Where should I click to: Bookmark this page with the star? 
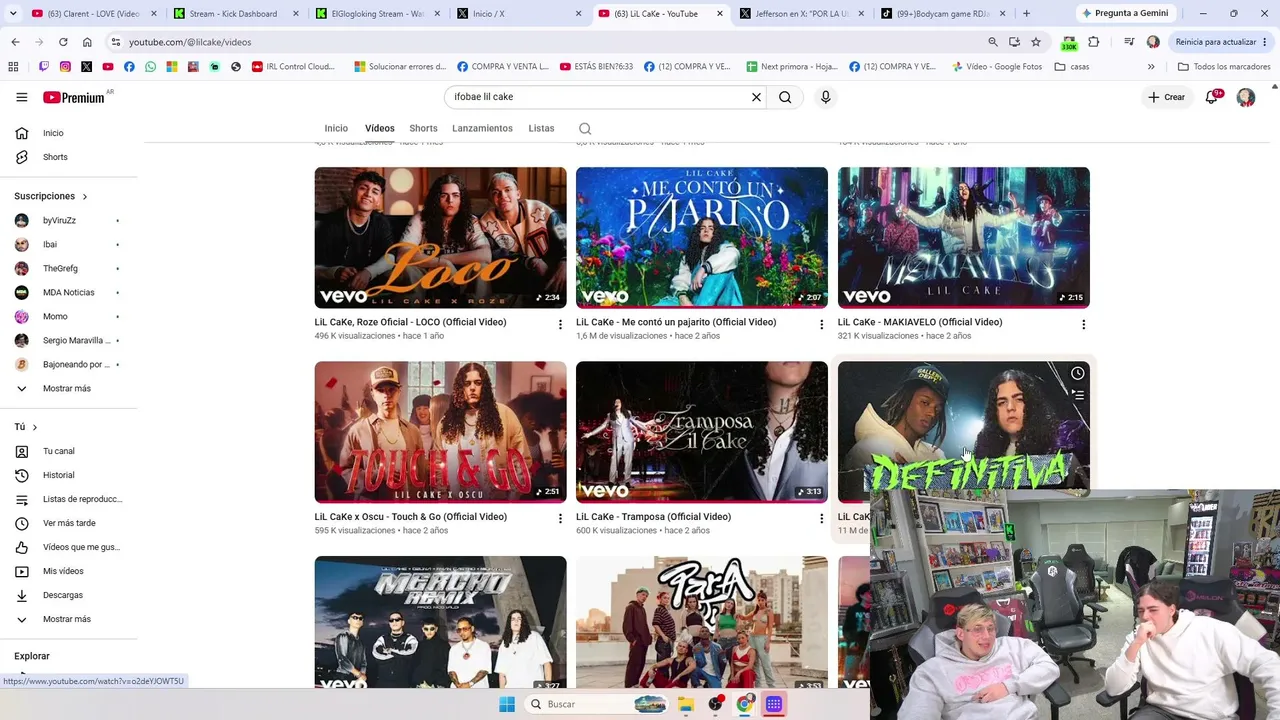(x=1036, y=42)
